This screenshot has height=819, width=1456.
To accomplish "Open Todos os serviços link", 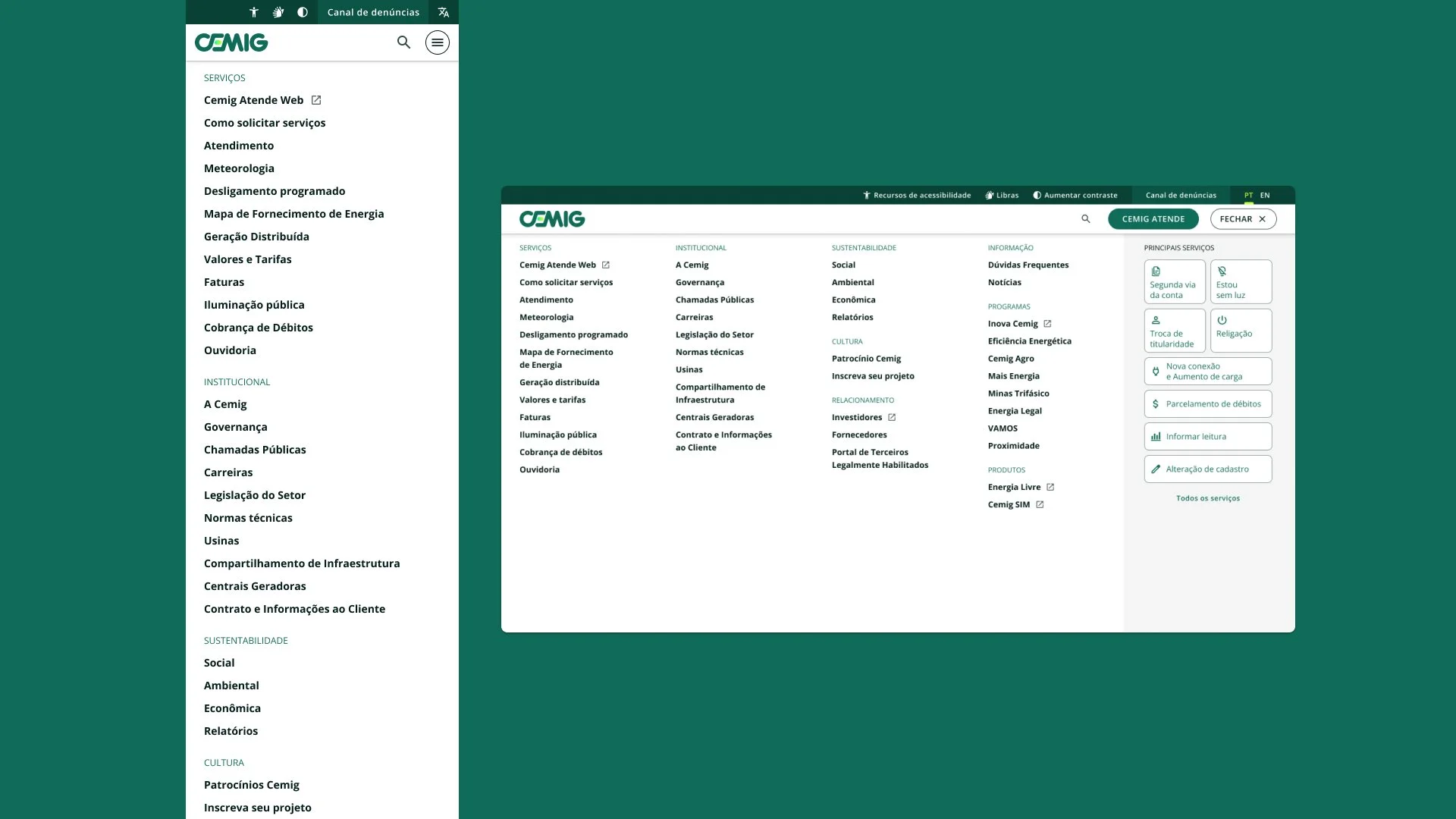I will coord(1207,498).
